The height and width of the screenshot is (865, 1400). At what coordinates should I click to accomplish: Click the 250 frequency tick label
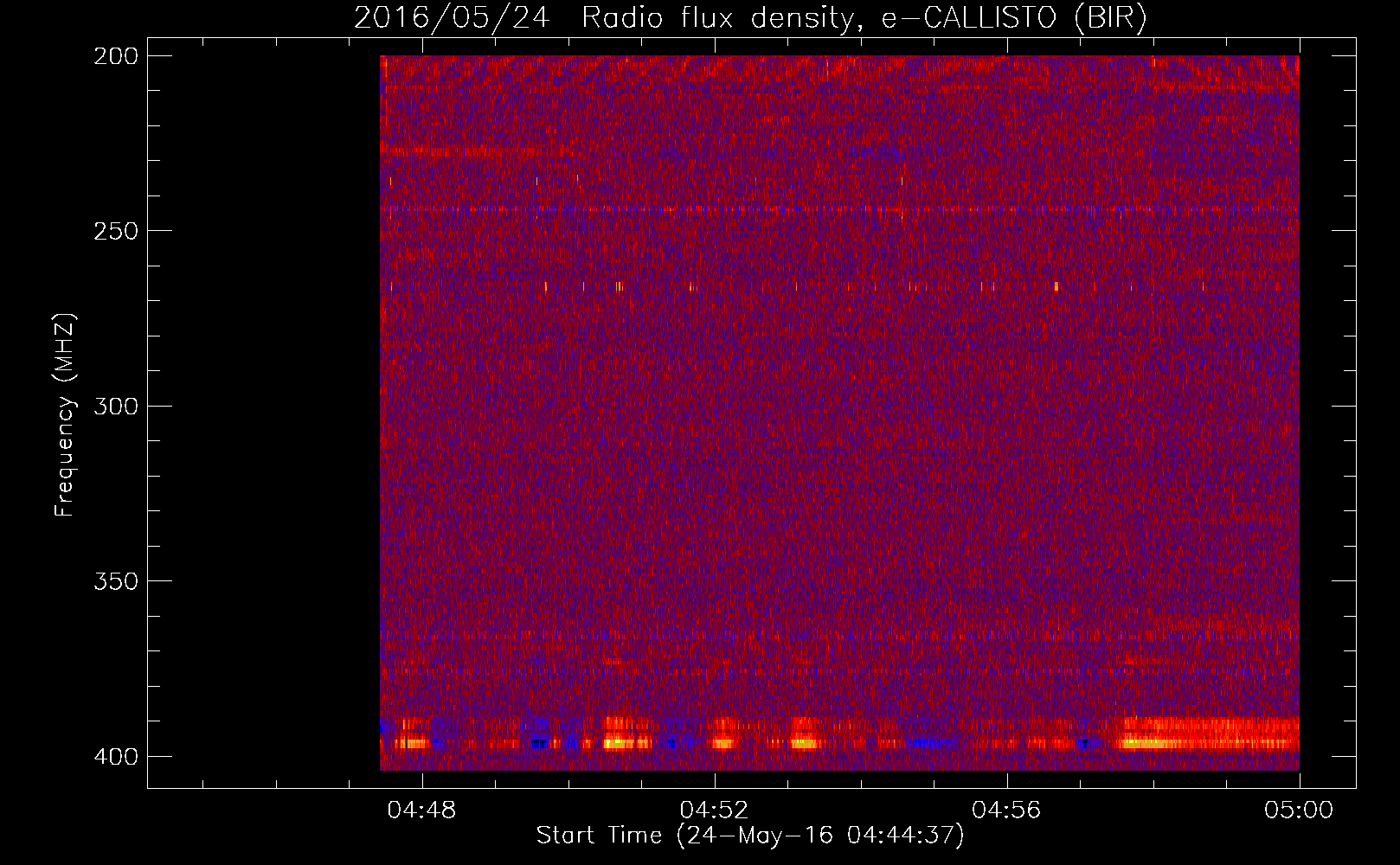[x=116, y=231]
